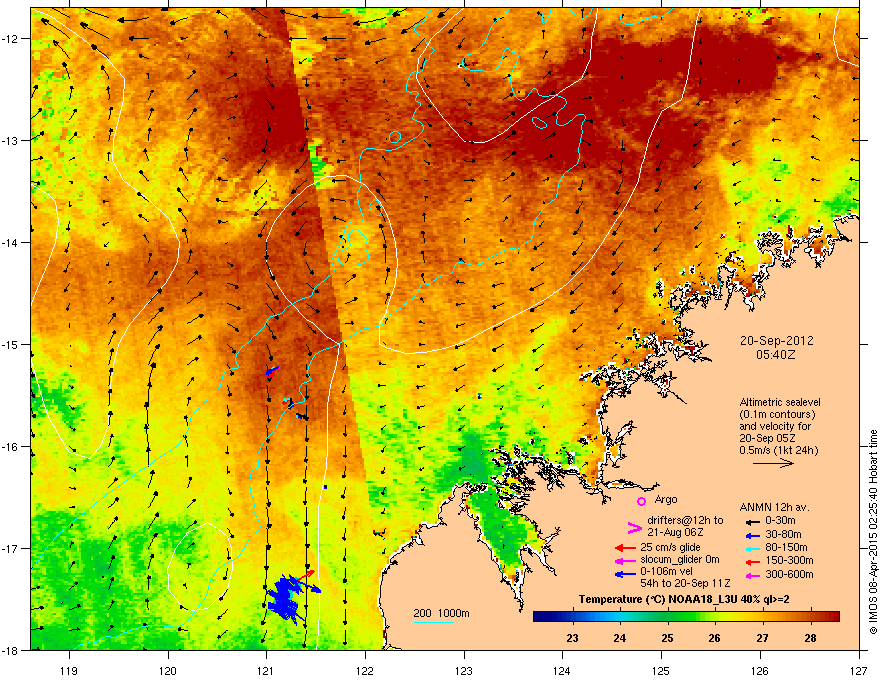Click the latitude axis label -18

click(11, 650)
